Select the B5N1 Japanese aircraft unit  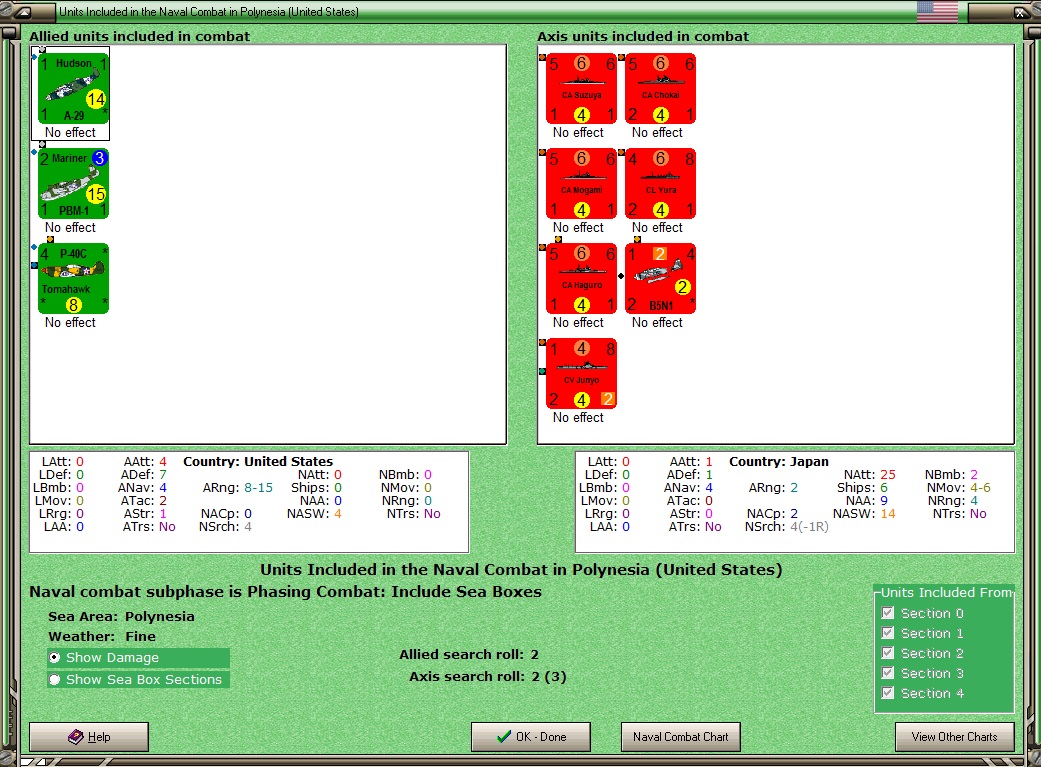(x=661, y=278)
